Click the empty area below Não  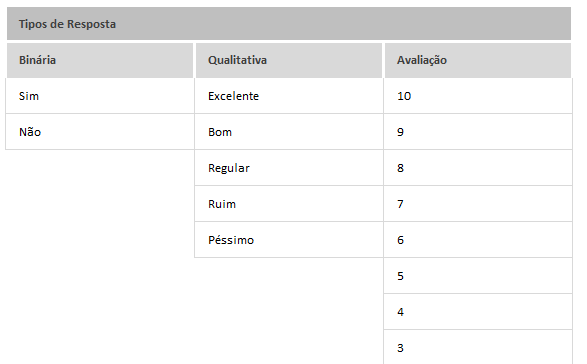tap(100, 257)
